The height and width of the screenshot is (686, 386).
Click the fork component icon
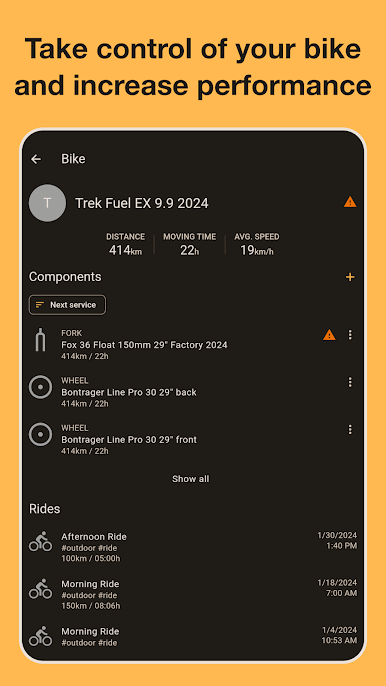[40, 340]
